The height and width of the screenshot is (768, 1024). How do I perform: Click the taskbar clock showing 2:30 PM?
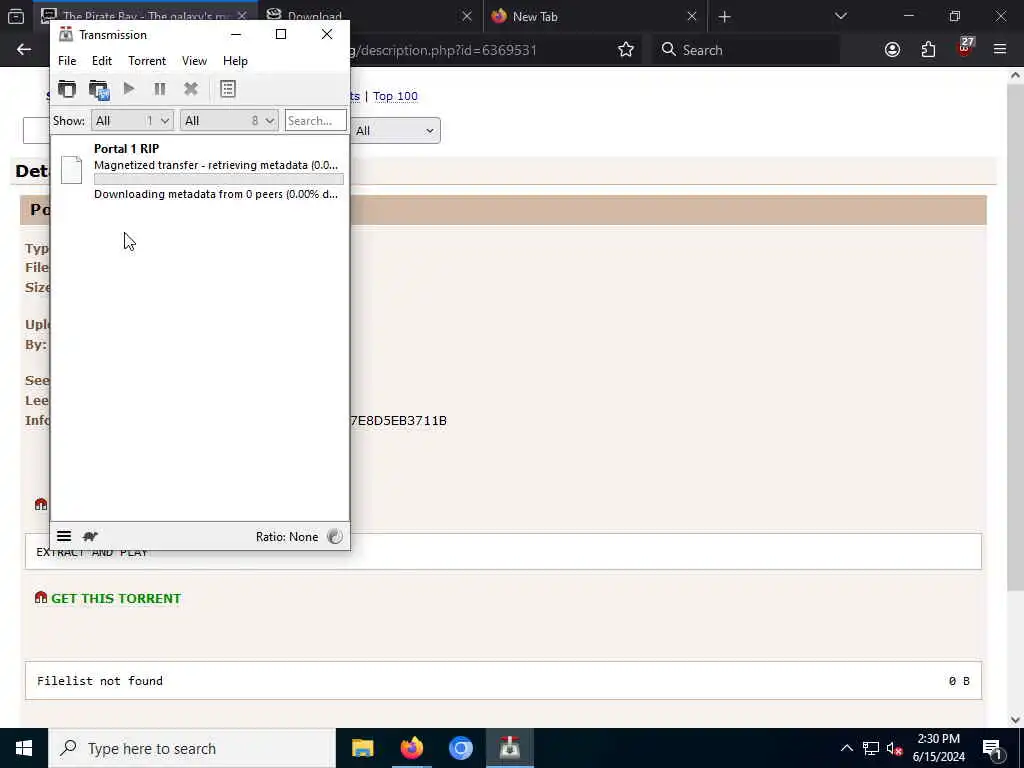pos(938,748)
